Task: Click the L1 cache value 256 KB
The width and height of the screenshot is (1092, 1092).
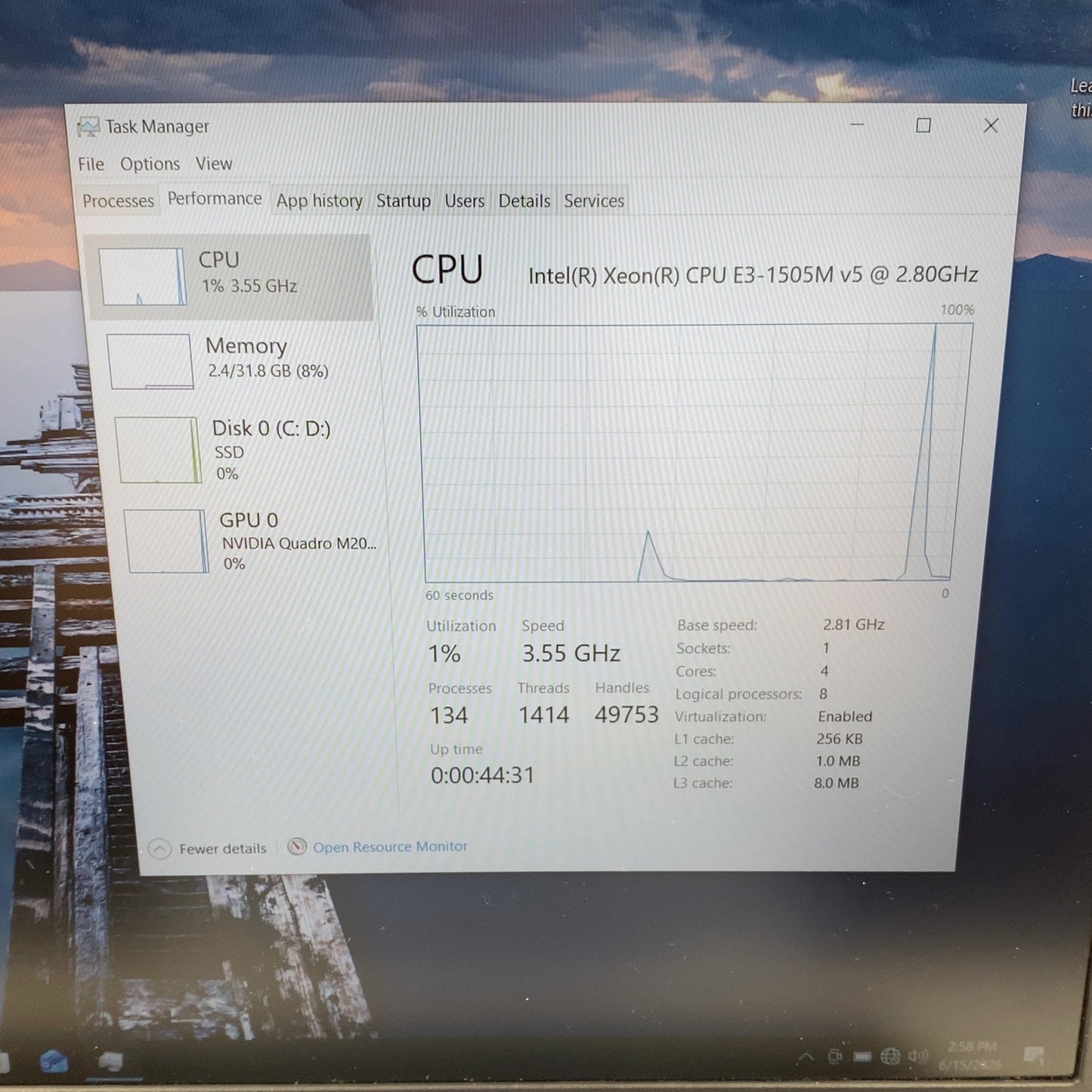Action: [x=839, y=738]
